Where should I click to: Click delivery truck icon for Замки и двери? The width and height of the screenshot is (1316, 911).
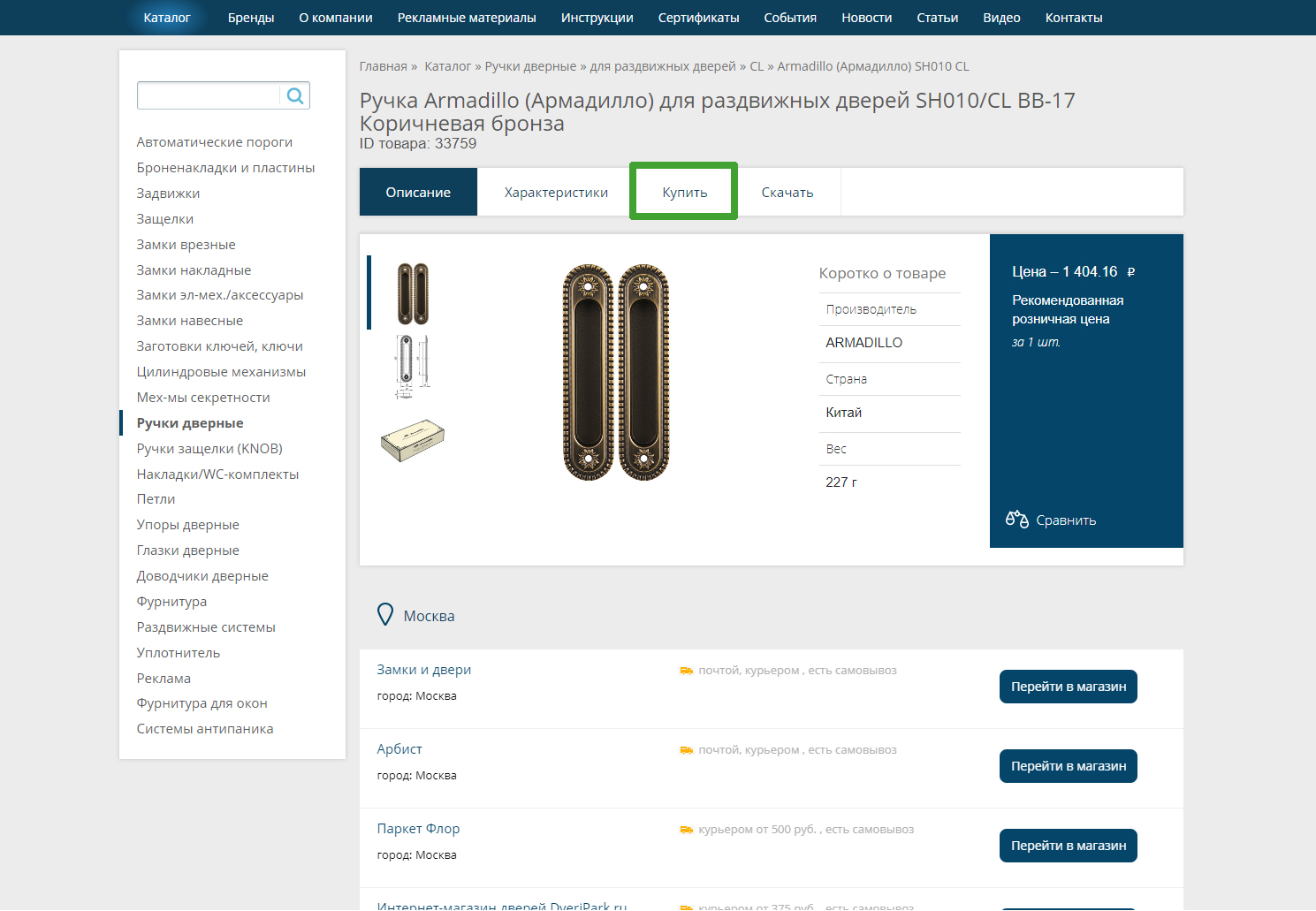click(x=687, y=671)
